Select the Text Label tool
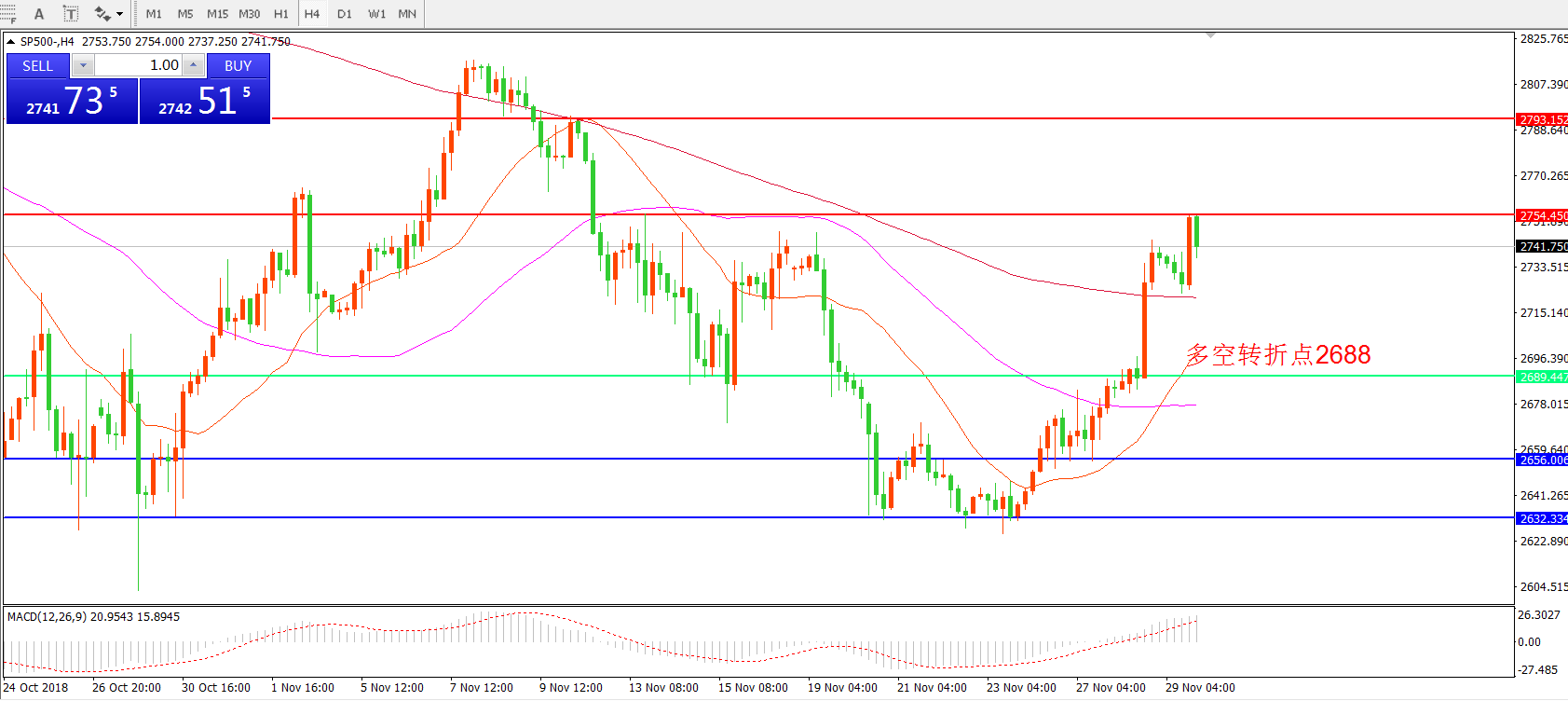The width and height of the screenshot is (1568, 701). 70,14
